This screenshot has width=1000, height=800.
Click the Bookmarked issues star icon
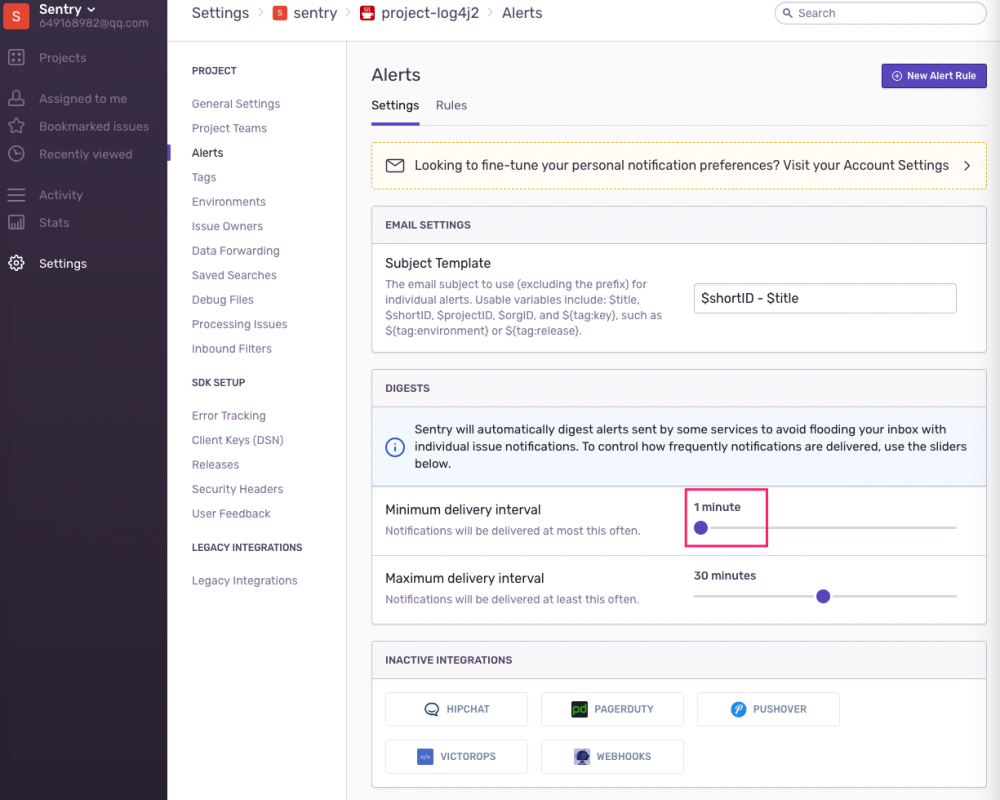point(16,126)
